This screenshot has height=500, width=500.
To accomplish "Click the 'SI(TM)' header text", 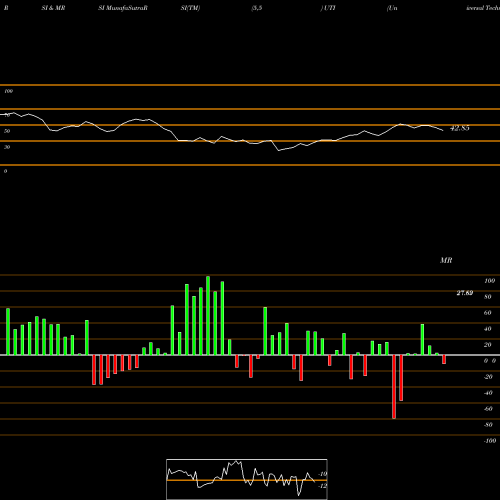I will tap(190, 8).
